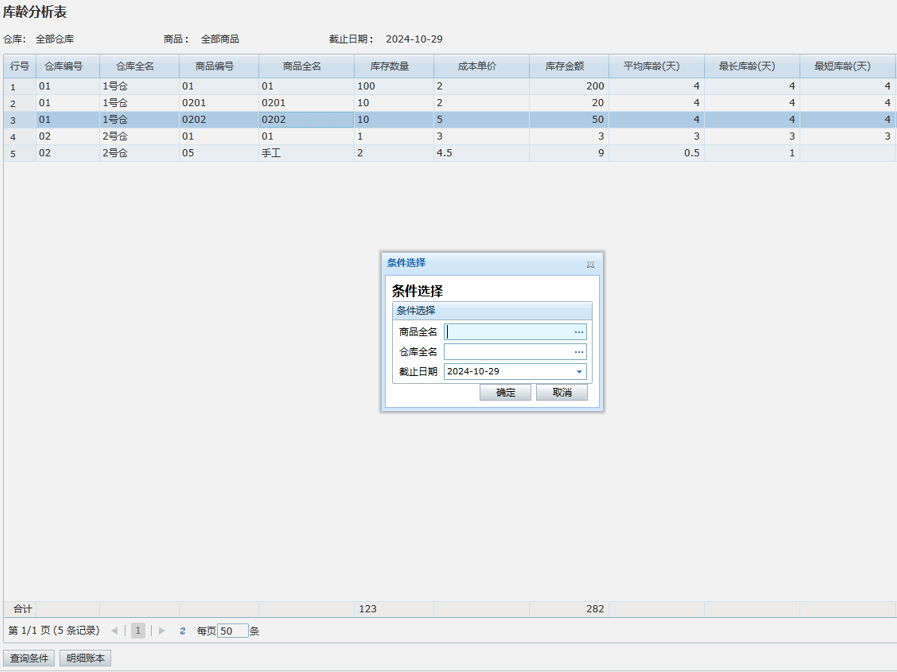Click the refresh icon in pagination bar
The height and width of the screenshot is (672, 897).
pyautogui.click(x=183, y=631)
